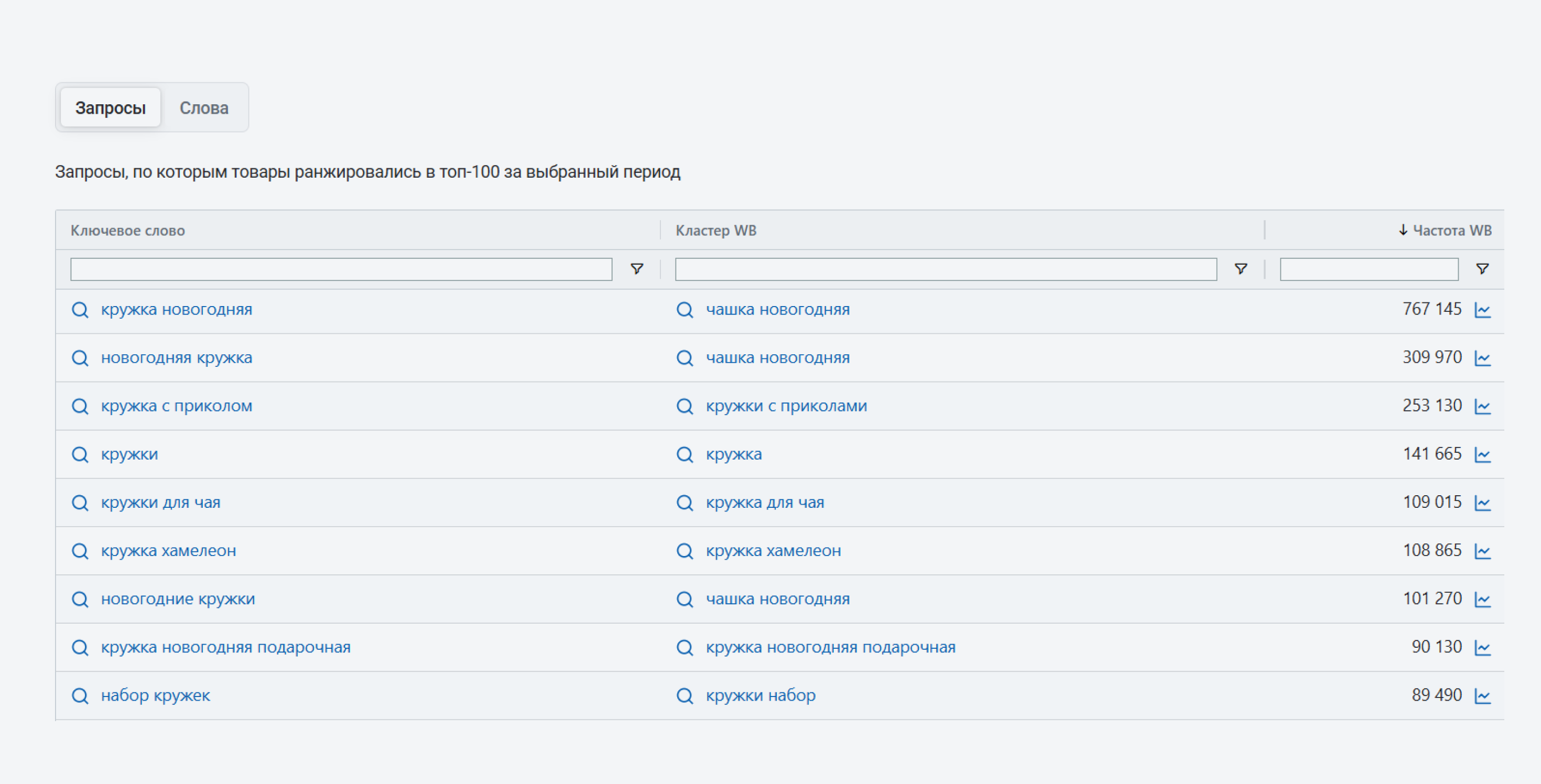
Task: Open filter options for Ключевое слово column
Action: 637,269
